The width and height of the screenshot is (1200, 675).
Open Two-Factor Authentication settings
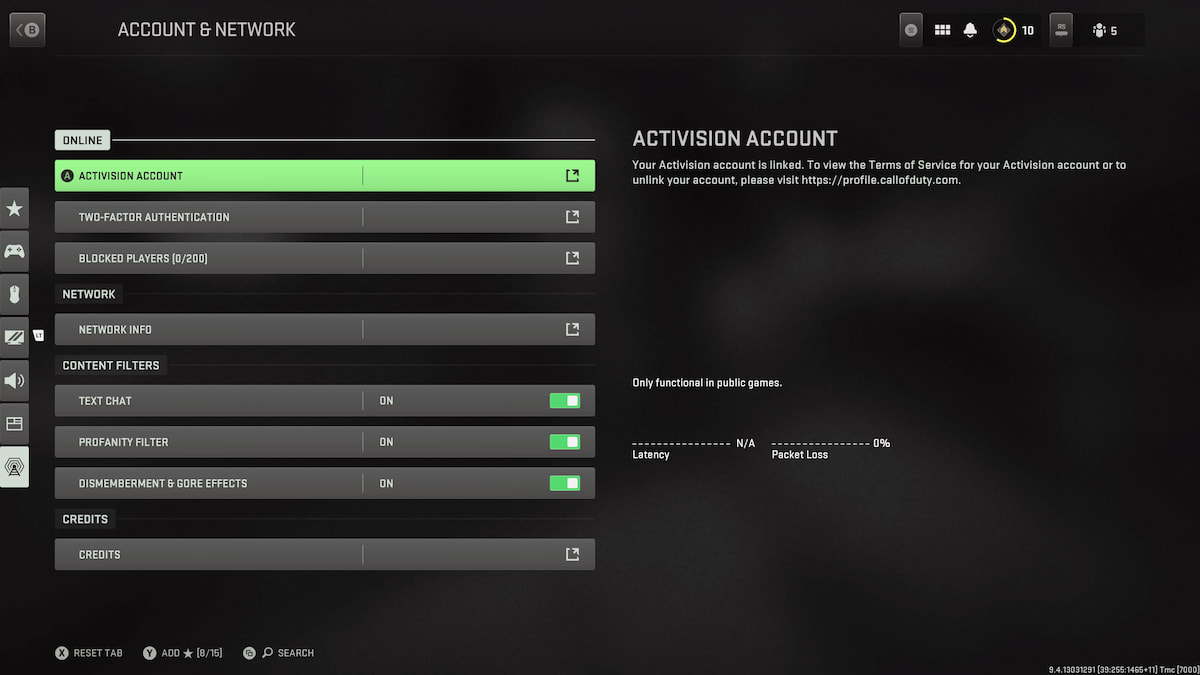tap(325, 216)
